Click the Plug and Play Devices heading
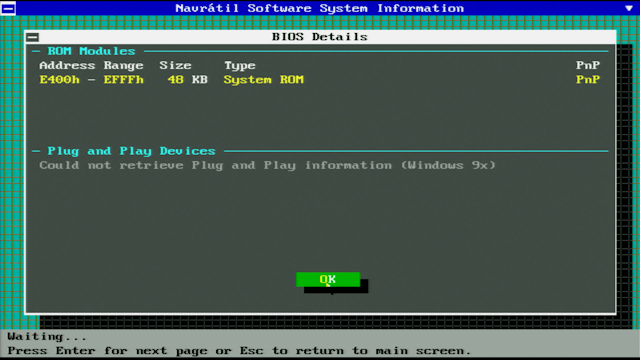This screenshot has width=640, height=360. point(131,151)
